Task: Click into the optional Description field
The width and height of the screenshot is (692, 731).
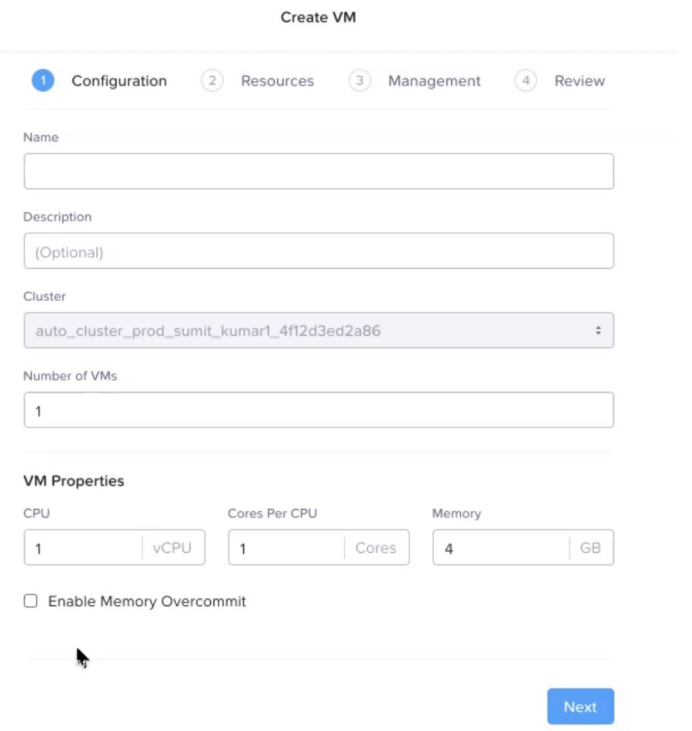Action: coord(319,251)
